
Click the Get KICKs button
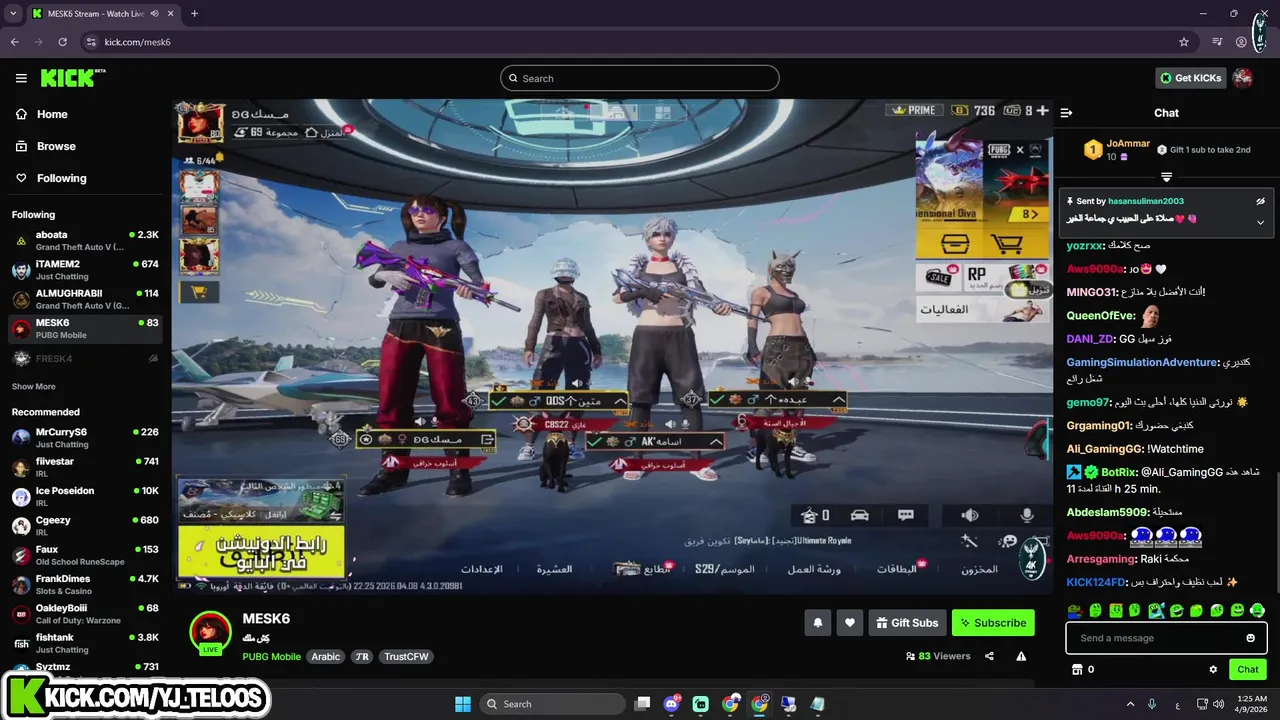click(1190, 78)
